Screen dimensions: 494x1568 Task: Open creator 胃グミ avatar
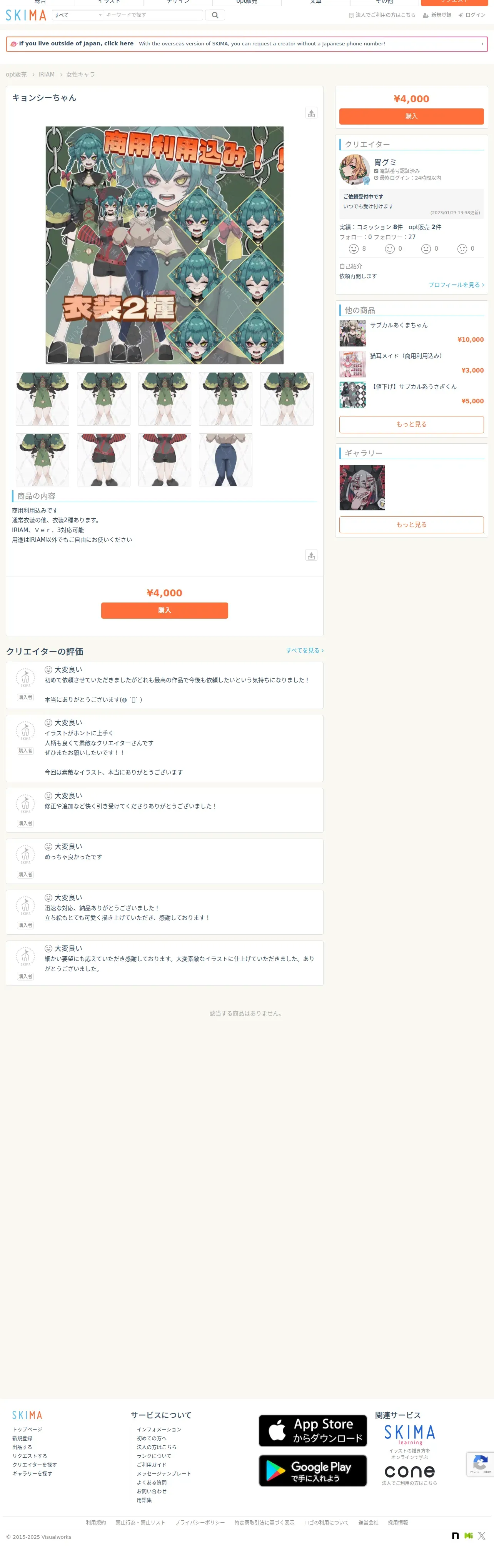tap(354, 169)
